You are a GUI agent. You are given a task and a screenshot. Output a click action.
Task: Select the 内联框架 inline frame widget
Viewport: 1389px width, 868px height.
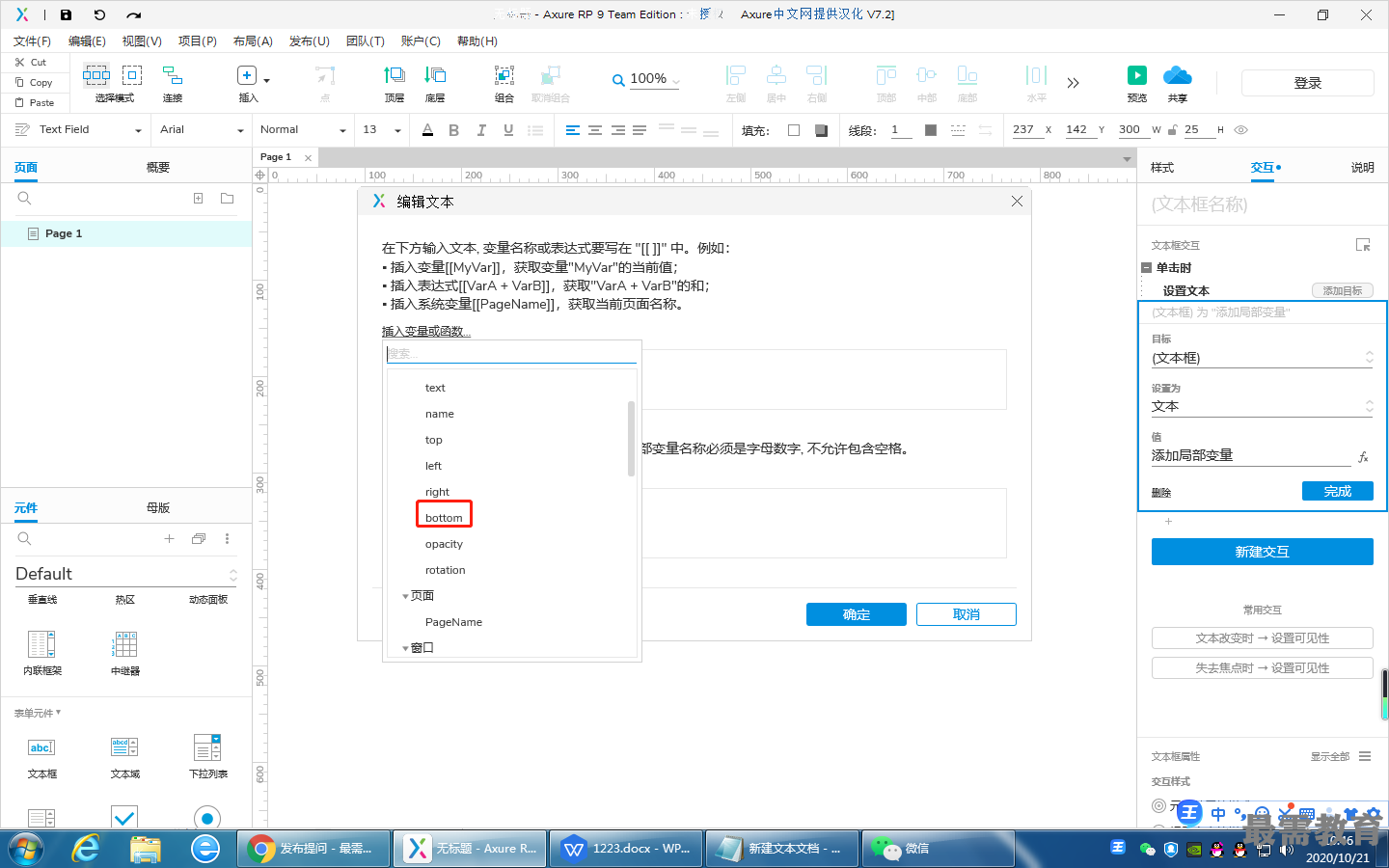pyautogui.click(x=42, y=653)
